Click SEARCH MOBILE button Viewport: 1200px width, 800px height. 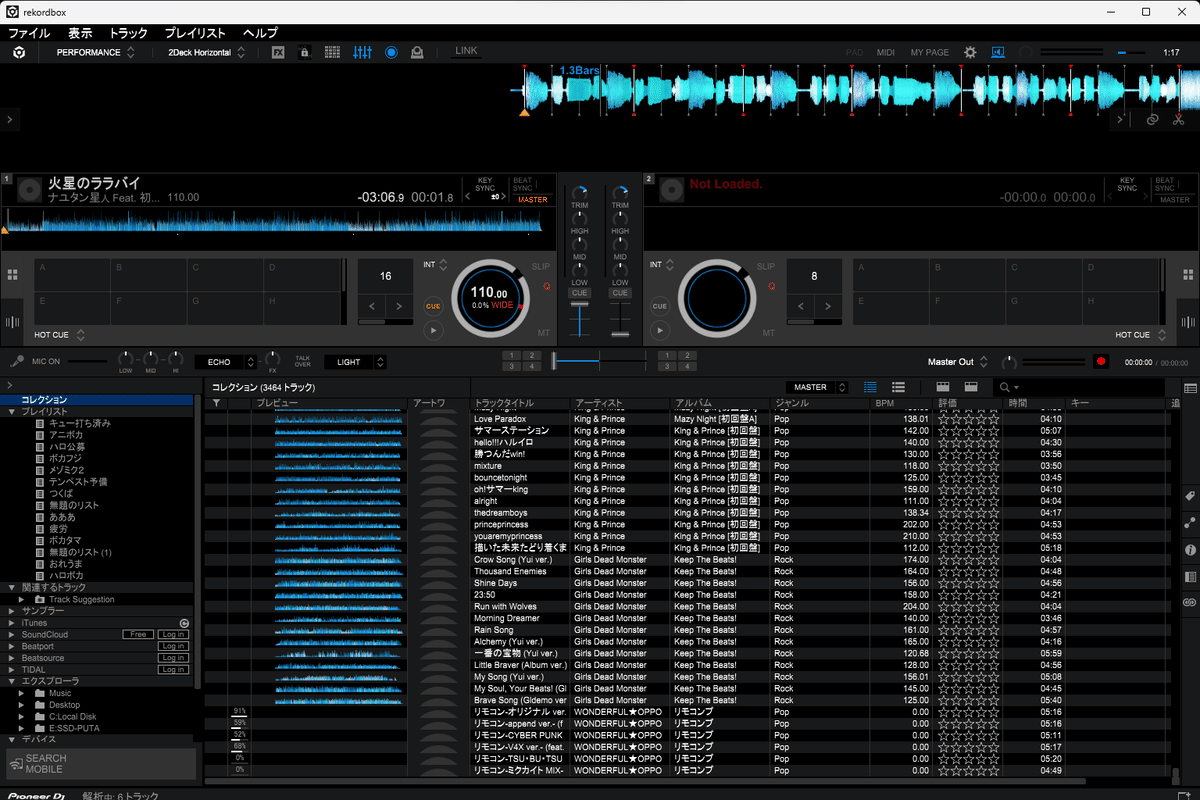tap(100, 764)
